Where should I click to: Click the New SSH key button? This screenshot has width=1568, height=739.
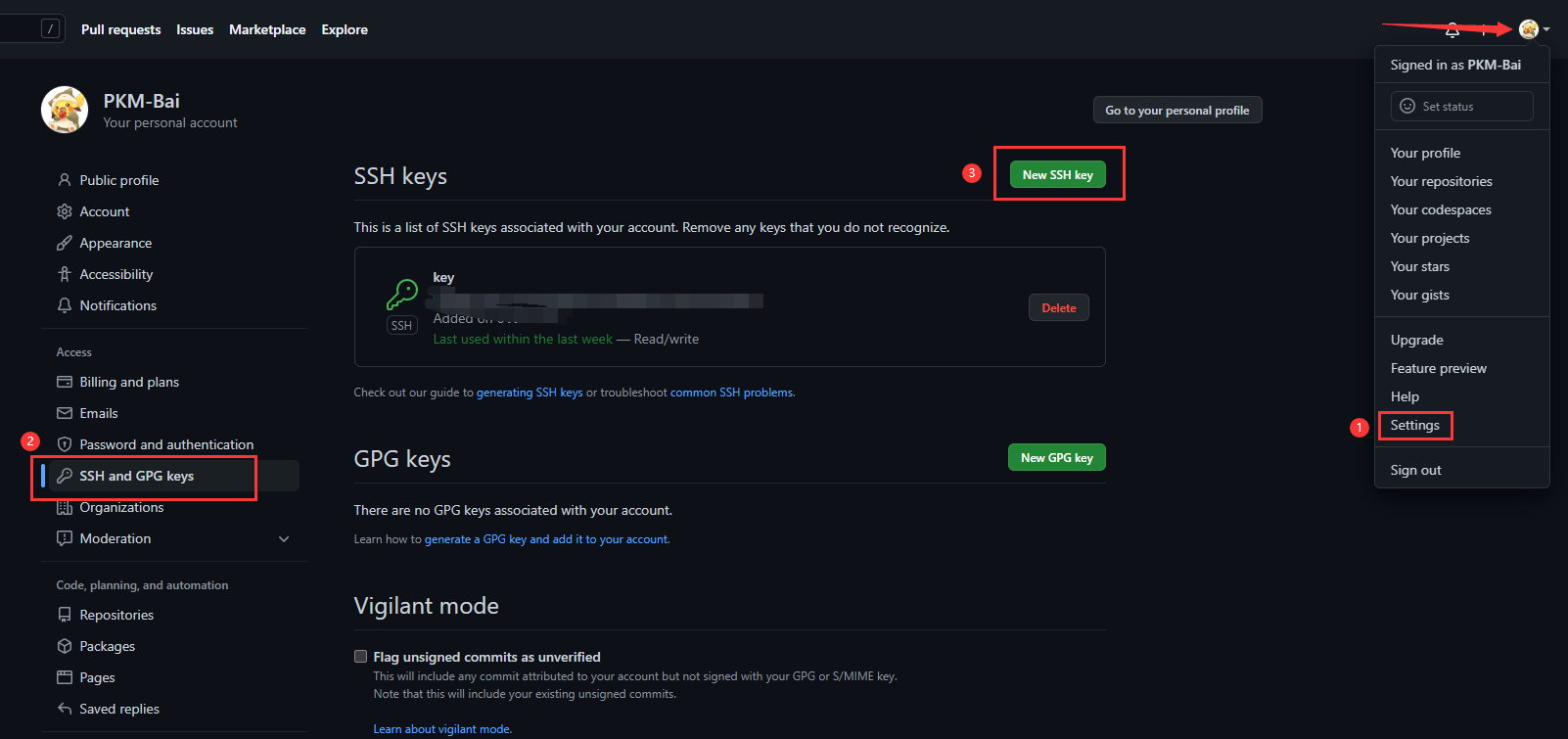click(x=1058, y=174)
